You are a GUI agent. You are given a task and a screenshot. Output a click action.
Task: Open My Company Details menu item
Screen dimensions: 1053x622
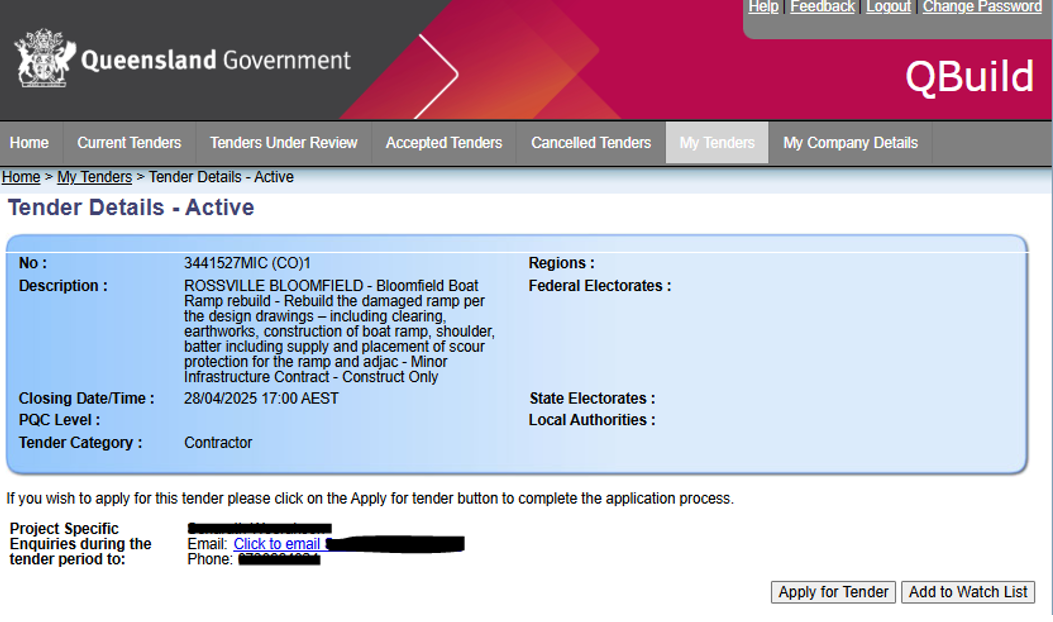click(850, 143)
